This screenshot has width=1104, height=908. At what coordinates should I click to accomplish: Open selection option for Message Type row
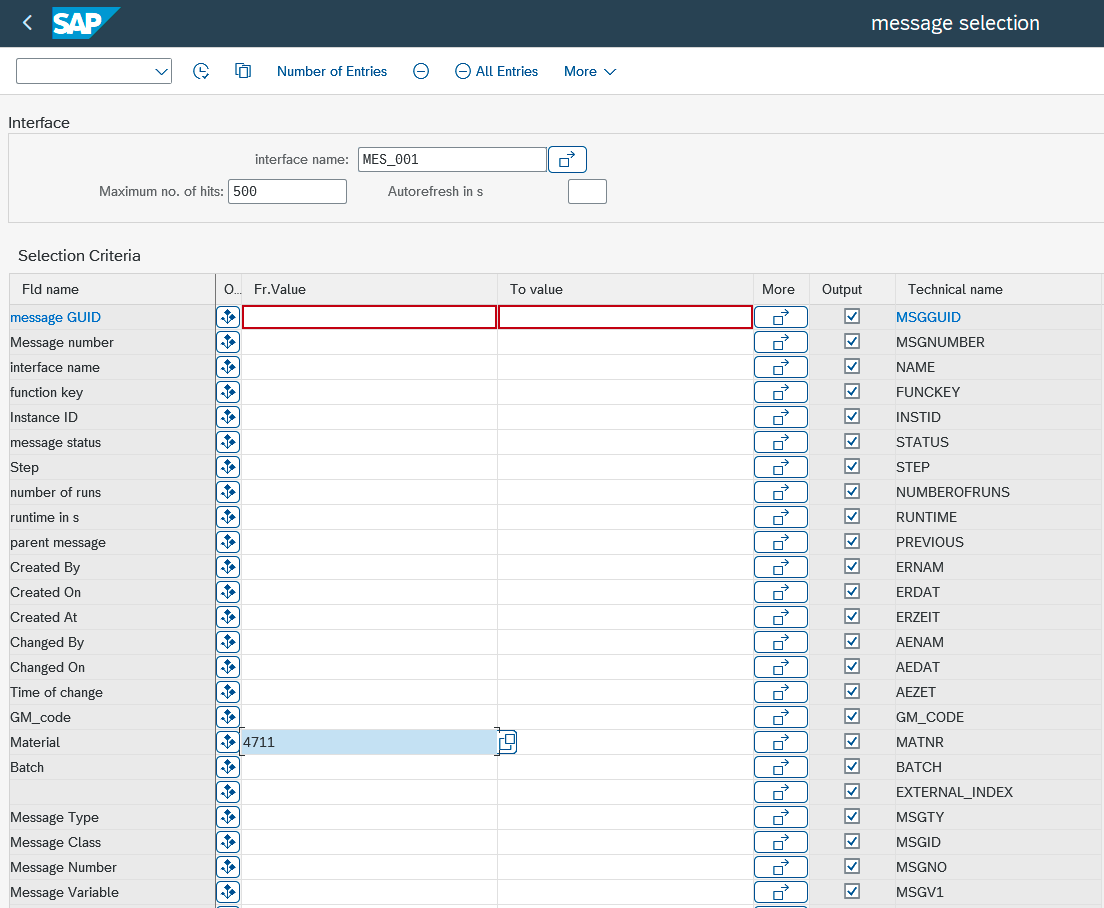(x=228, y=816)
